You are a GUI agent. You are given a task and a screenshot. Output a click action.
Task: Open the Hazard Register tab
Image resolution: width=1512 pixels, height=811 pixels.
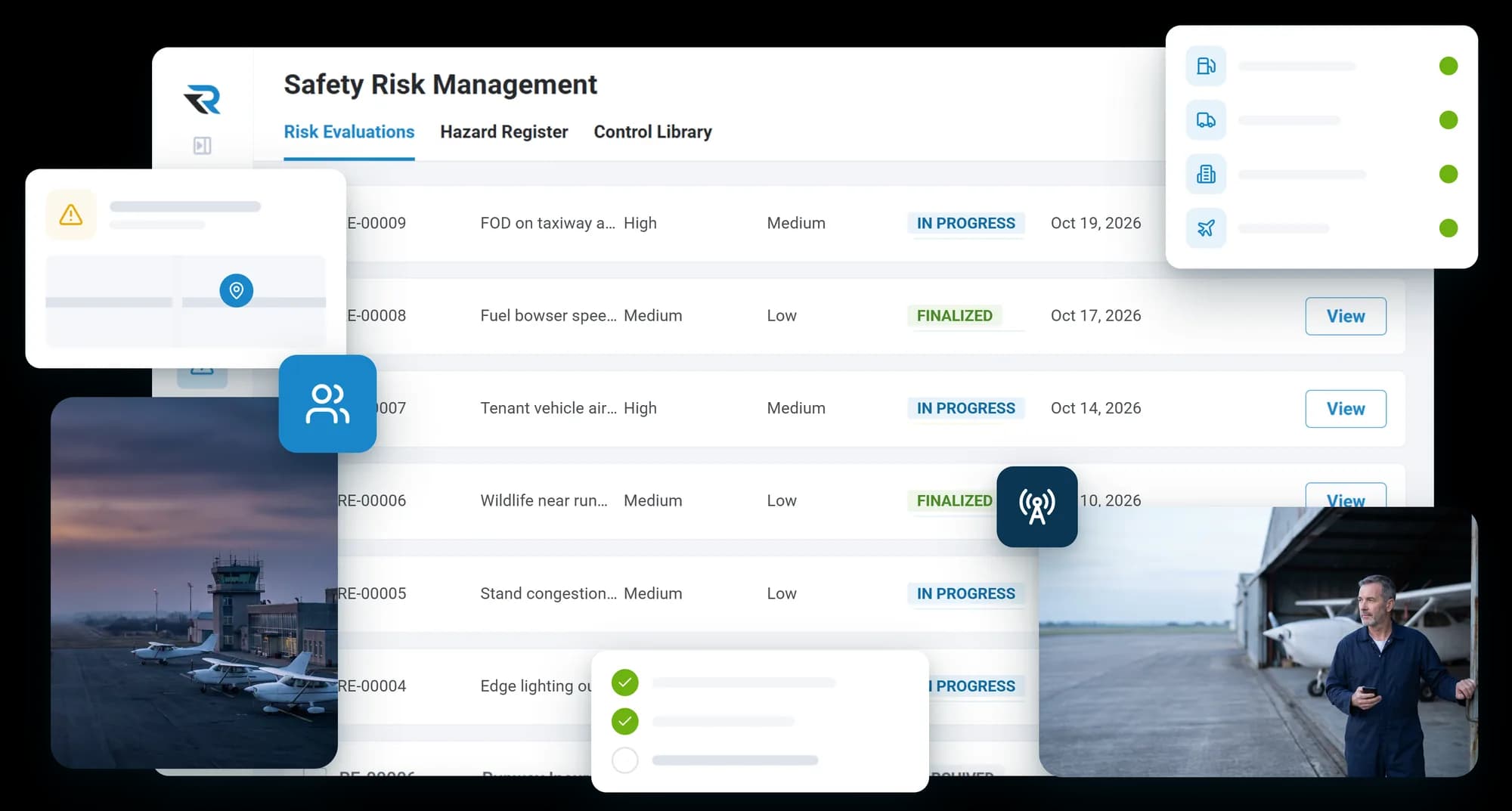click(x=503, y=132)
